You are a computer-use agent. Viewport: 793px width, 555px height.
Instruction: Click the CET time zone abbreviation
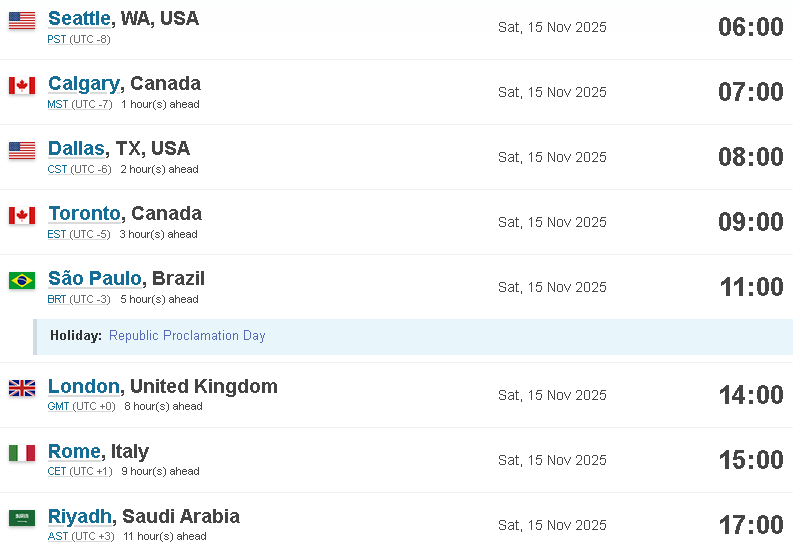(57, 472)
